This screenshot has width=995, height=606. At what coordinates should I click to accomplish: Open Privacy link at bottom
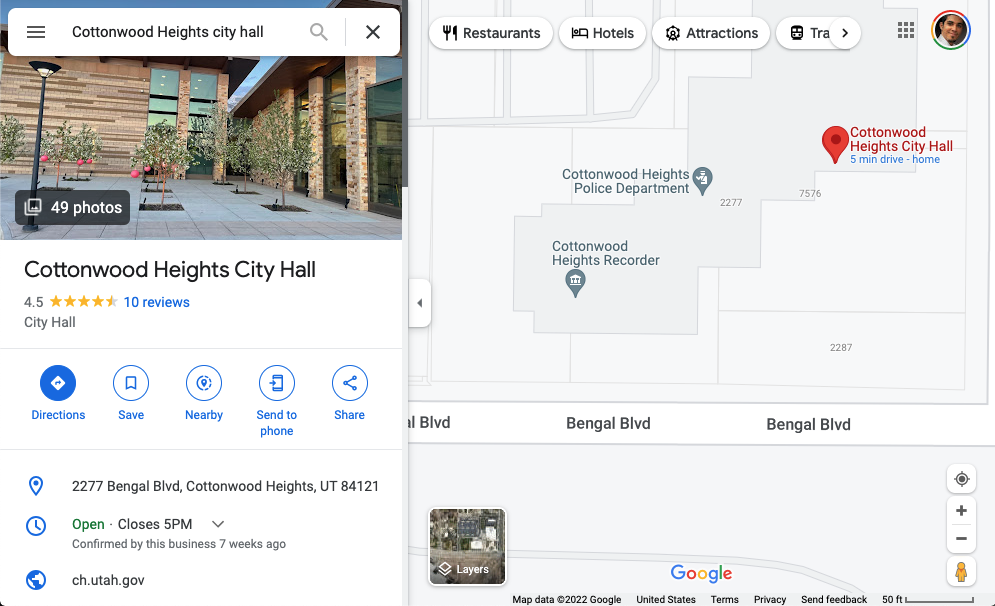coord(770,599)
